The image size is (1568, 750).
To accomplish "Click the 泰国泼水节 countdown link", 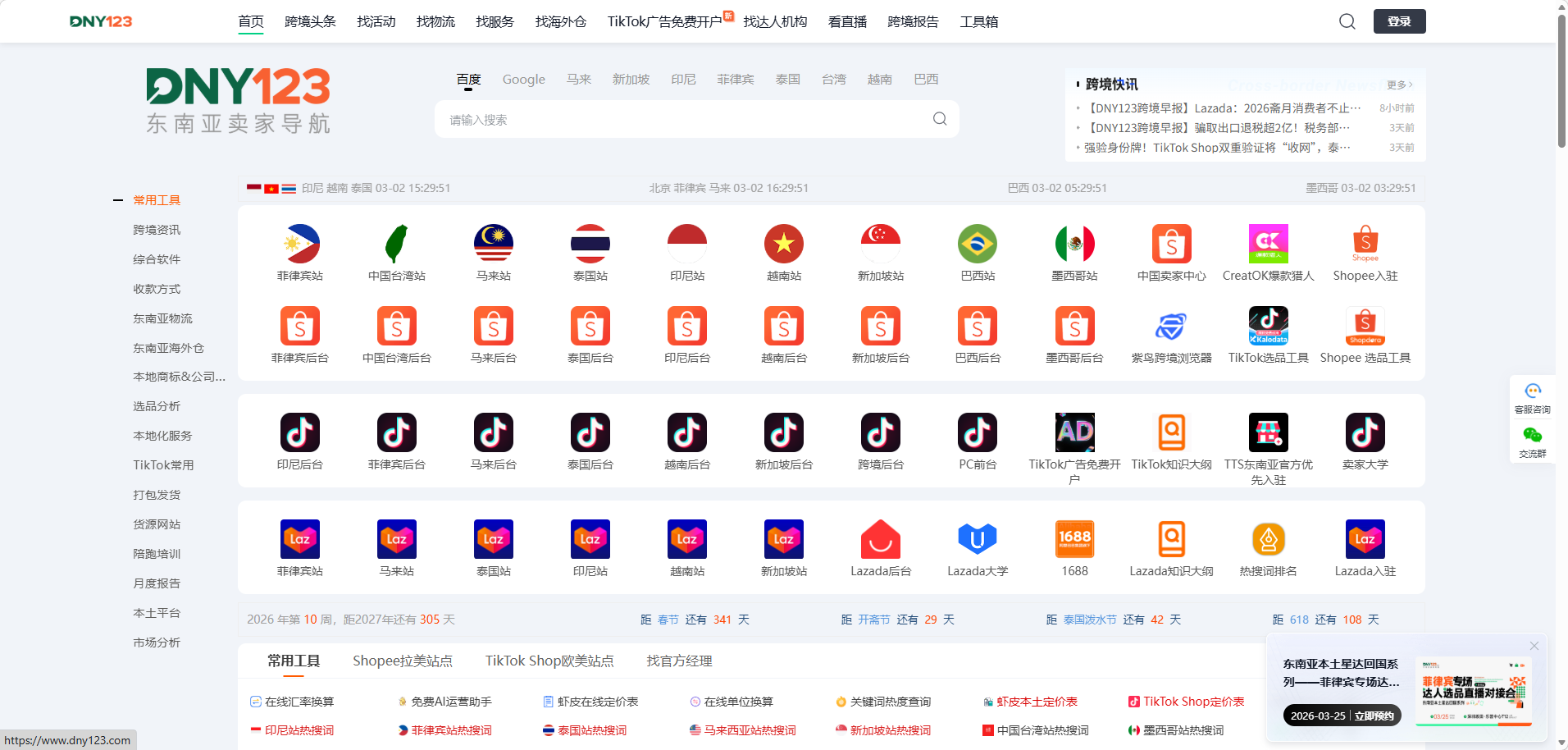I will [x=1090, y=620].
